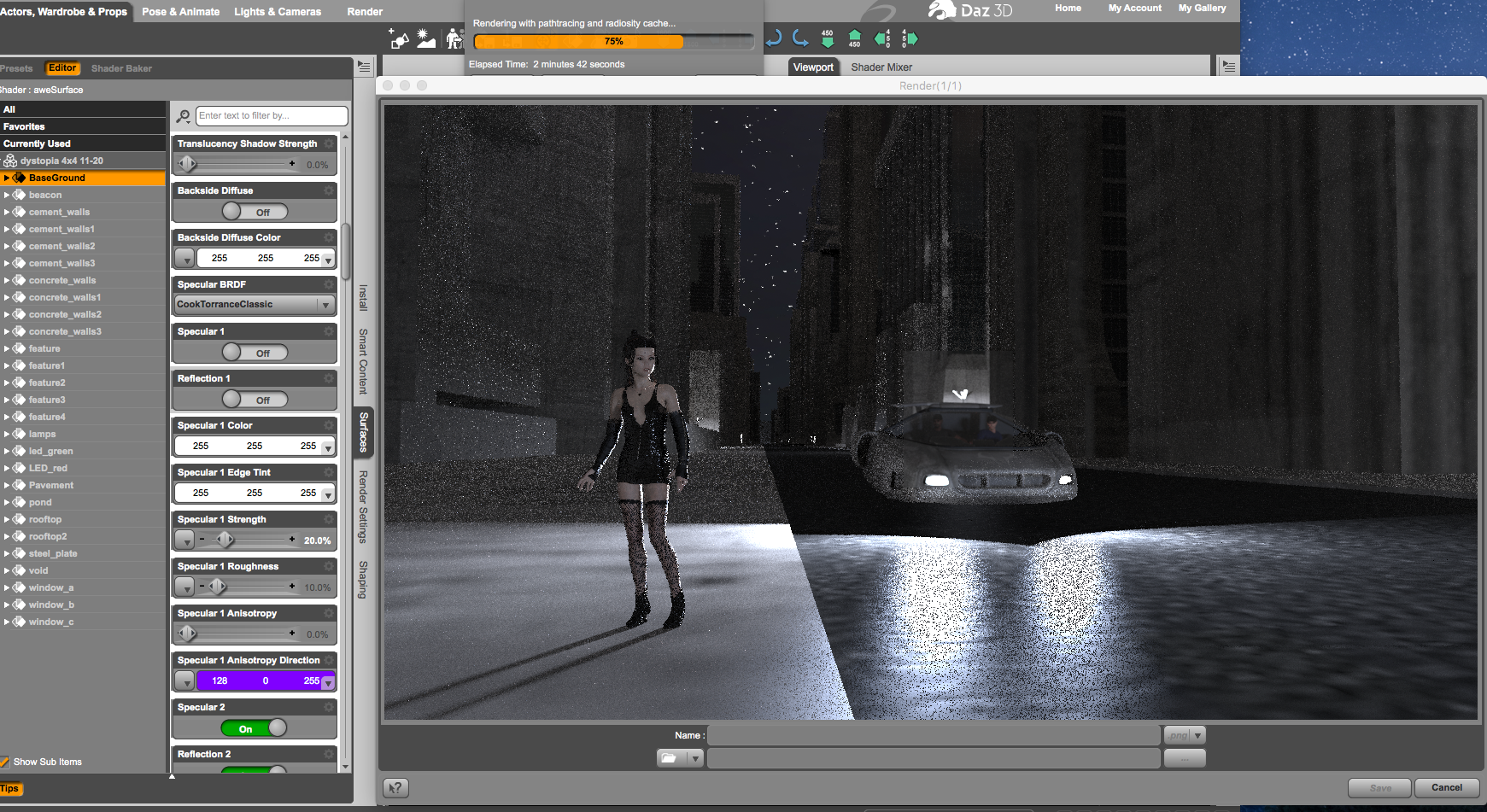Viewport: 1487px width, 812px height.
Task: Click the green right arrow 450 icon
Action: pyautogui.click(x=909, y=38)
